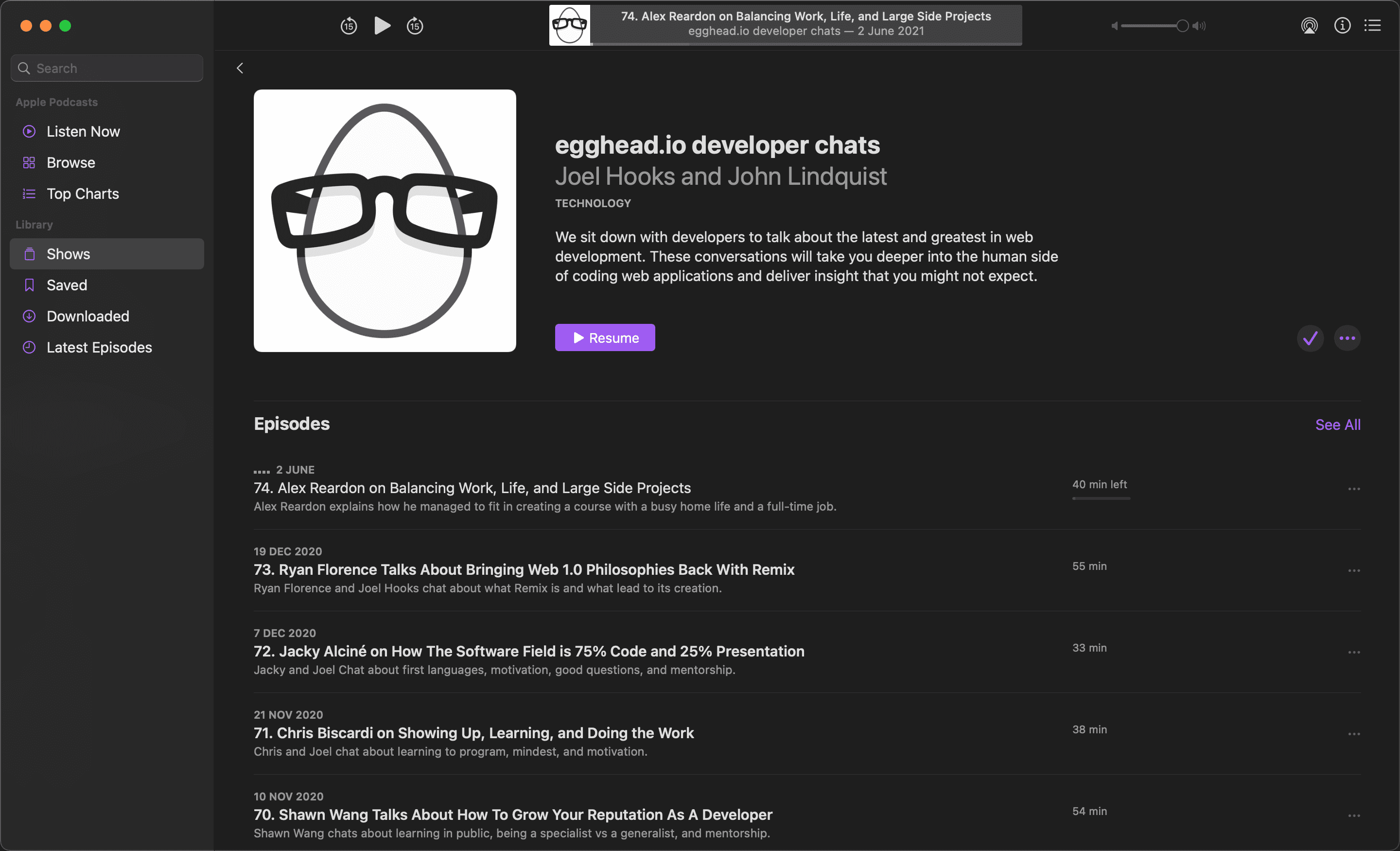1400x851 pixels.
Task: Toggle the followed checkmark for show
Action: tap(1310, 338)
